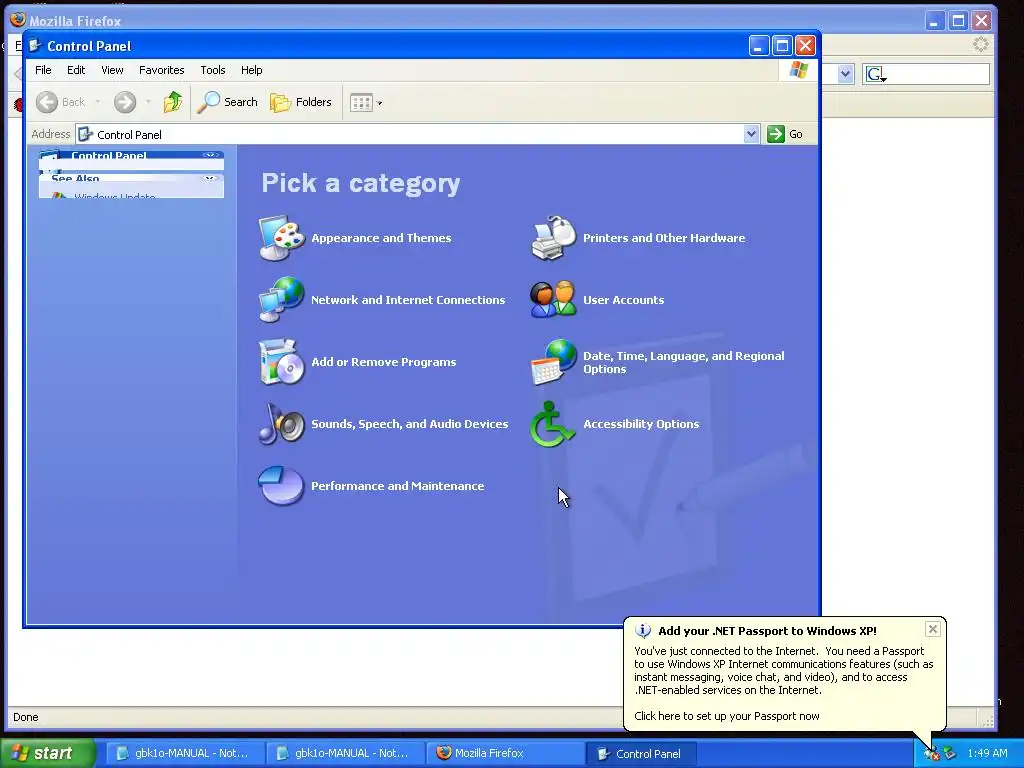This screenshot has width=1024, height=768.
Task: Click the Forward arrow toolbar button
Action: pyautogui.click(x=125, y=102)
